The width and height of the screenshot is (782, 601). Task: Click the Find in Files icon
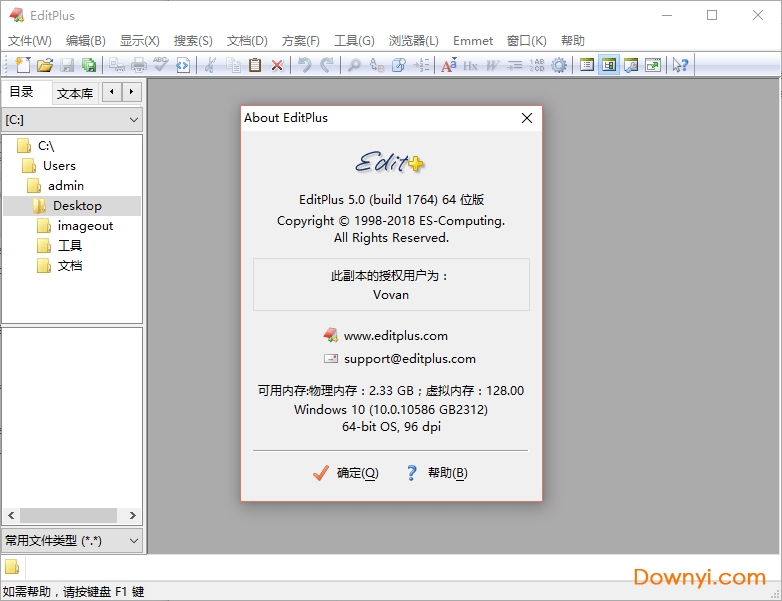[x=398, y=65]
